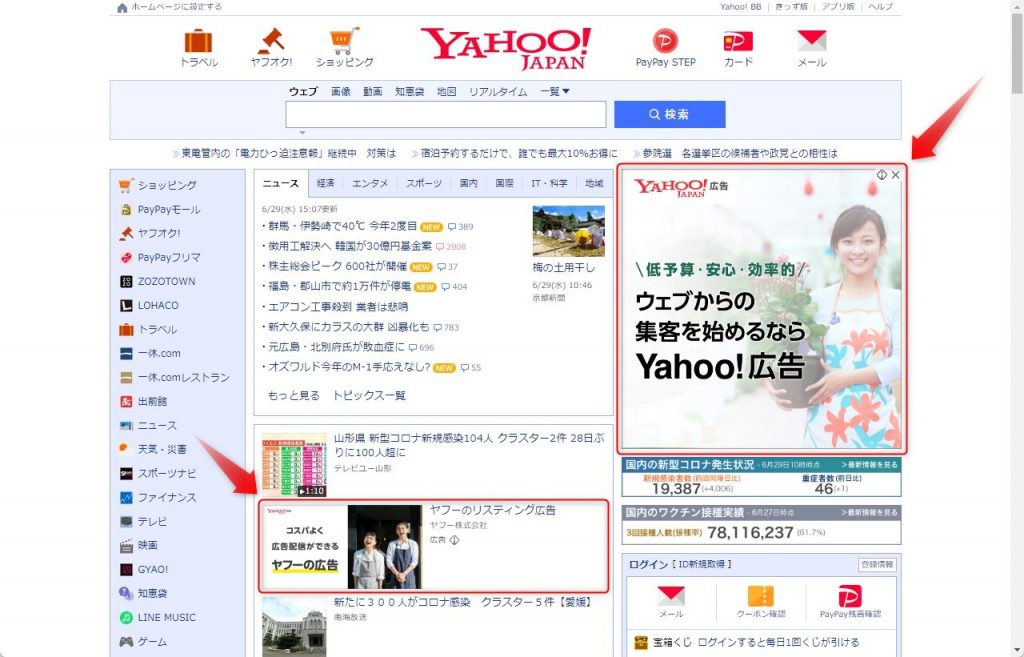1024x657 pixels.
Task: Click the 宝箱くじ treasure box icon
Action: [641, 643]
